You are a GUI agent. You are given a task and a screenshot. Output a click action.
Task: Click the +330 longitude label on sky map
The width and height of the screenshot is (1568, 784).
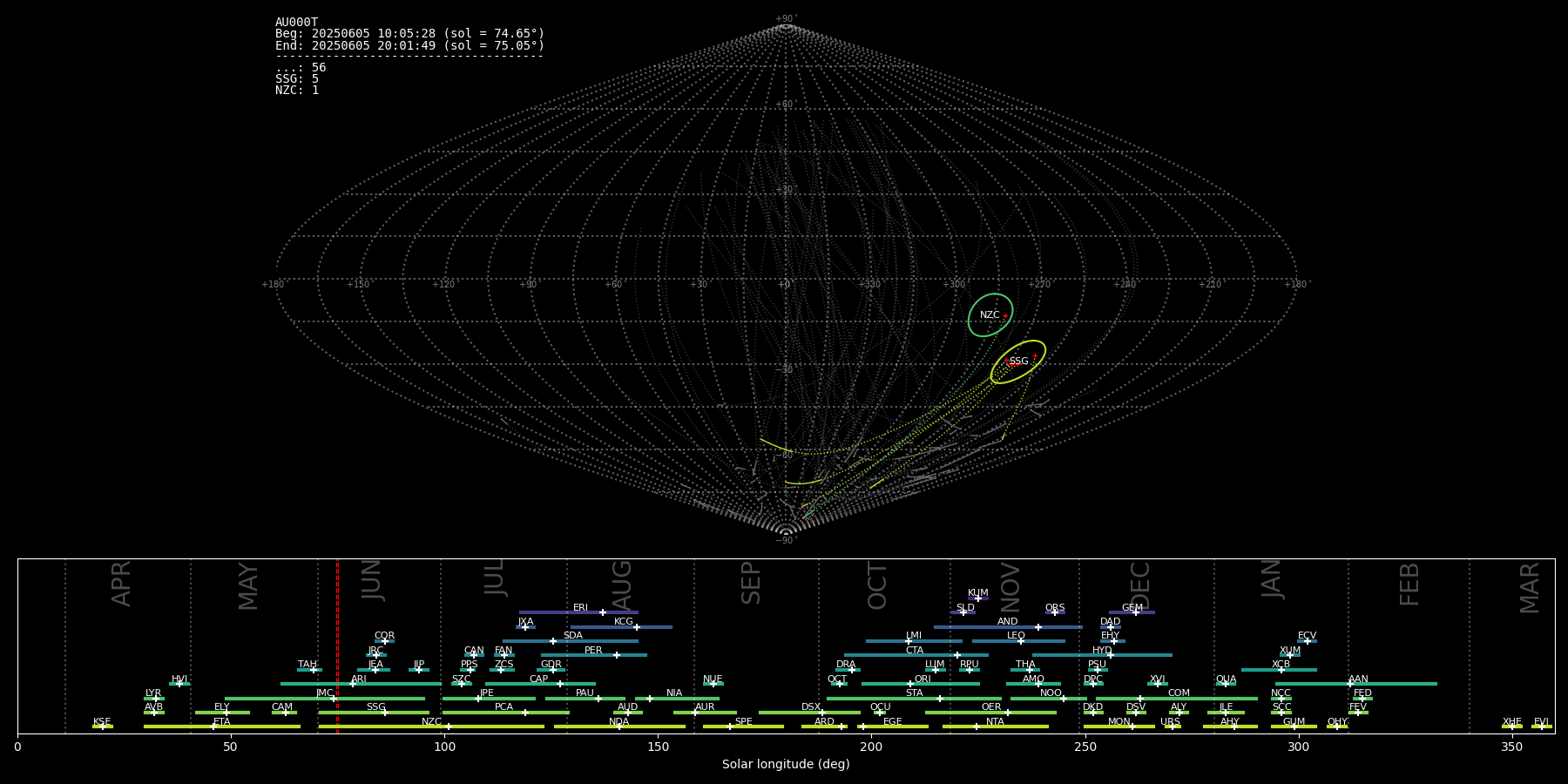[x=868, y=285]
